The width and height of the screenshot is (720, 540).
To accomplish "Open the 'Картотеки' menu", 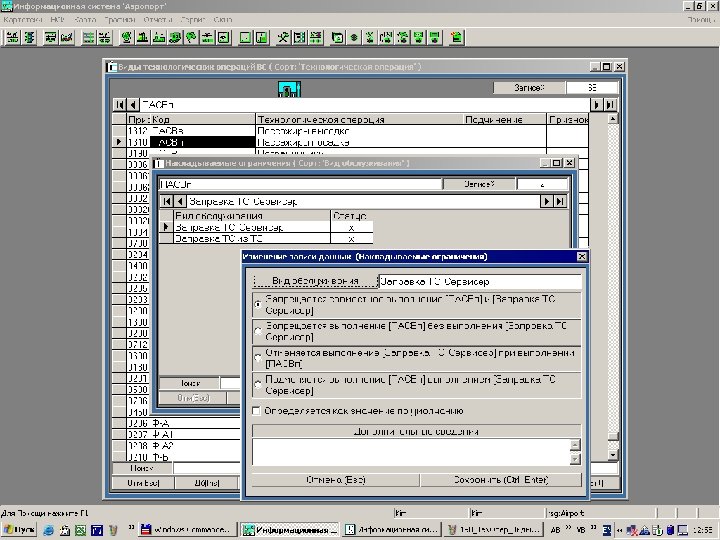I will click(x=23, y=20).
